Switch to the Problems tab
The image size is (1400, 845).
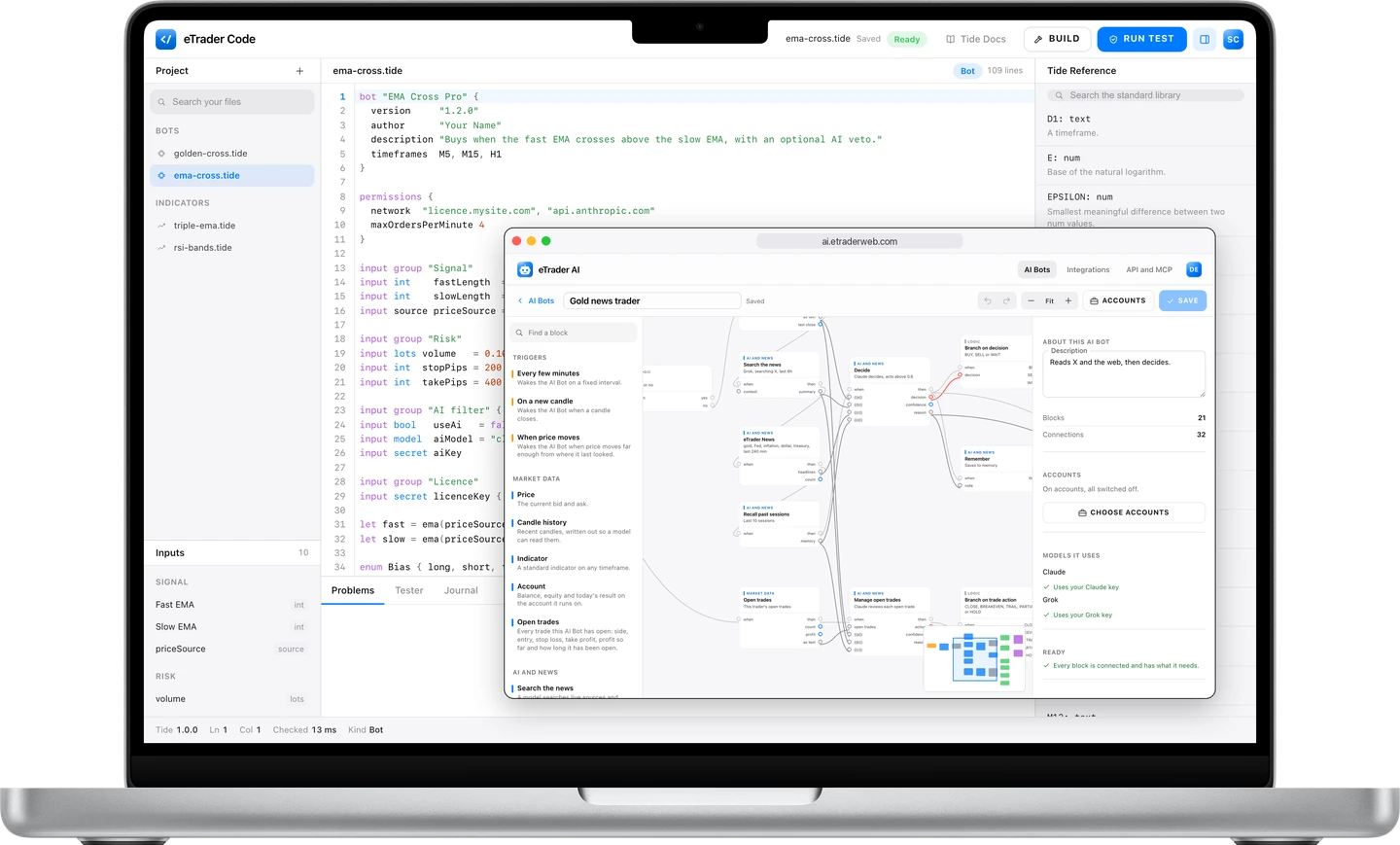click(353, 590)
